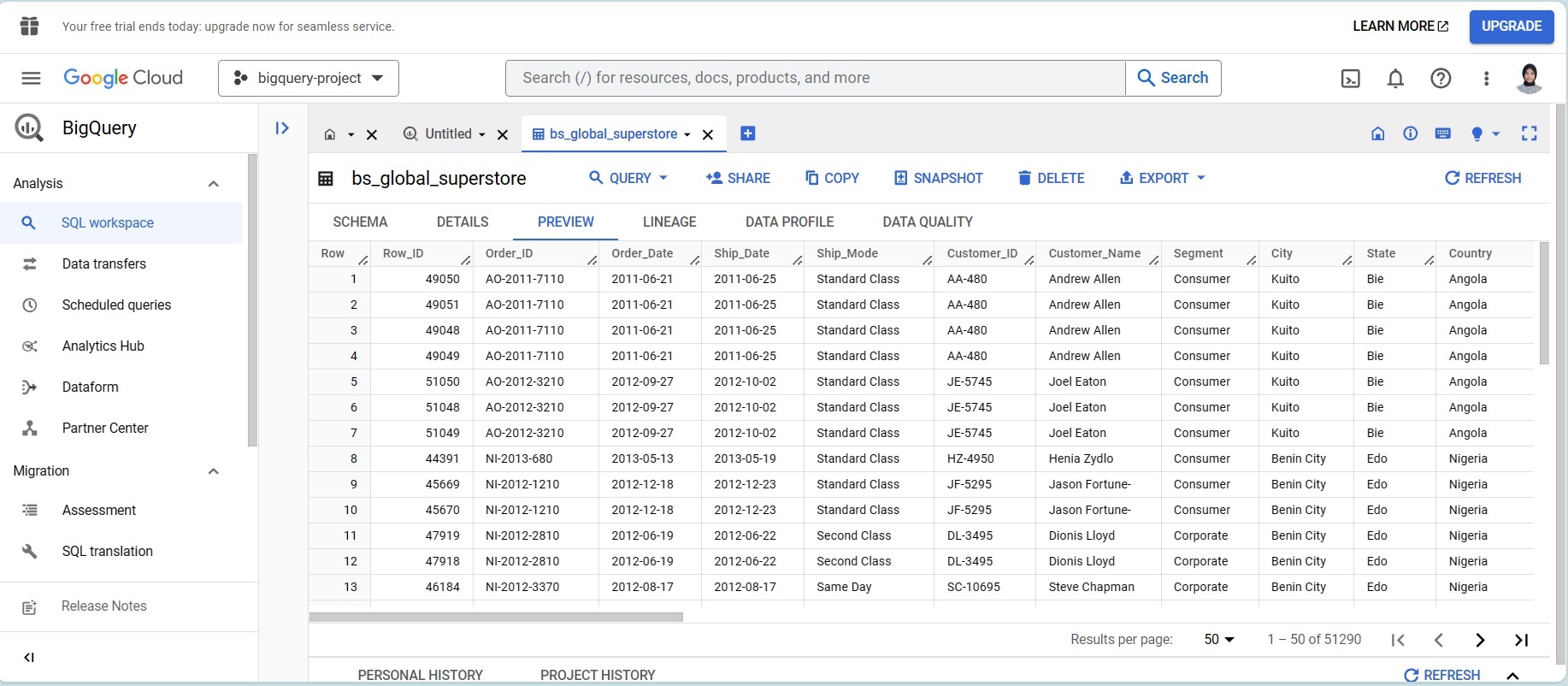Image resolution: width=1568 pixels, height=686 pixels.
Task: Open the three-dot settings menu
Action: (1487, 79)
